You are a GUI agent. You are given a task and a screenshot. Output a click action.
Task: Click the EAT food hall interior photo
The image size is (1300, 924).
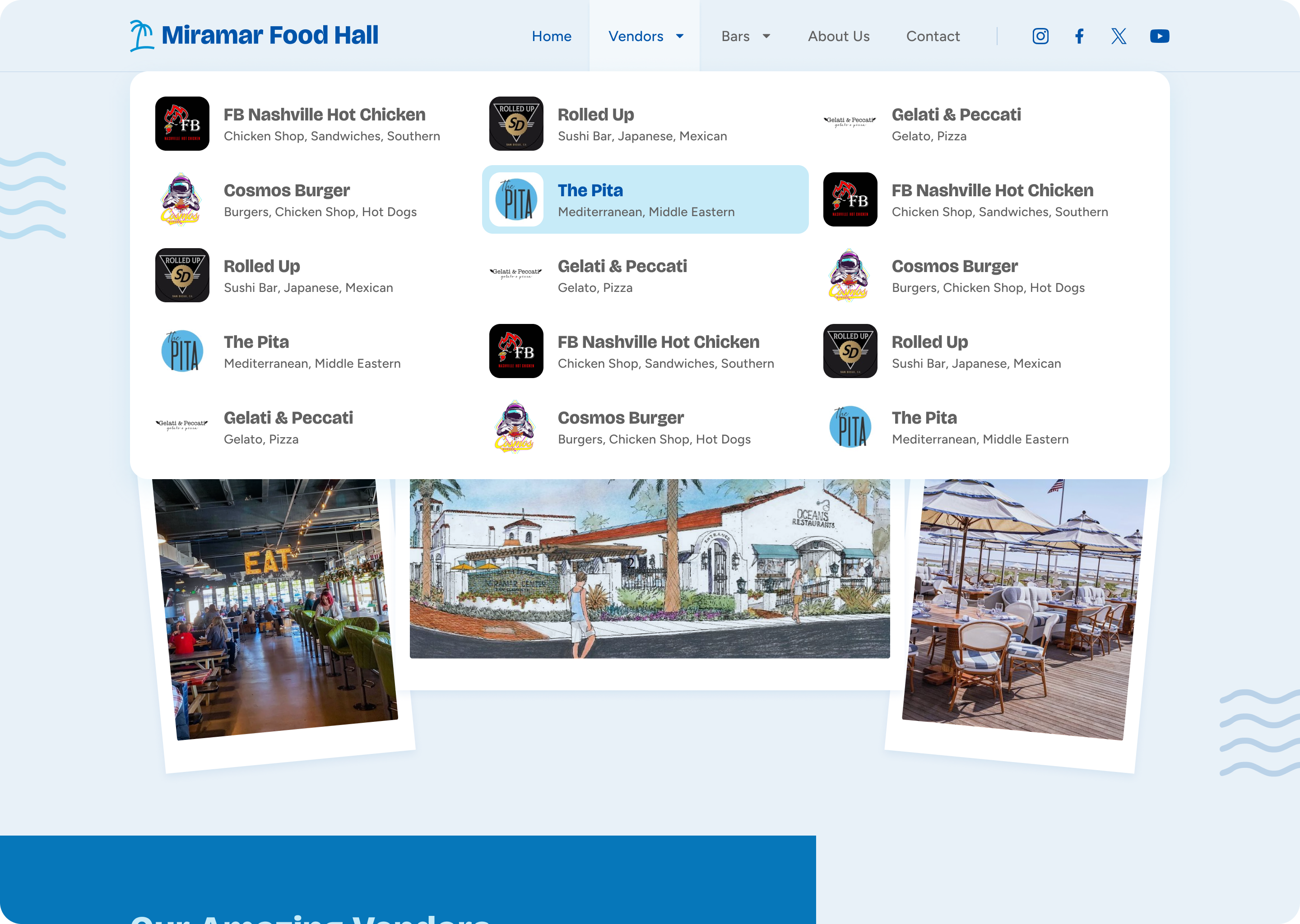[275, 609]
